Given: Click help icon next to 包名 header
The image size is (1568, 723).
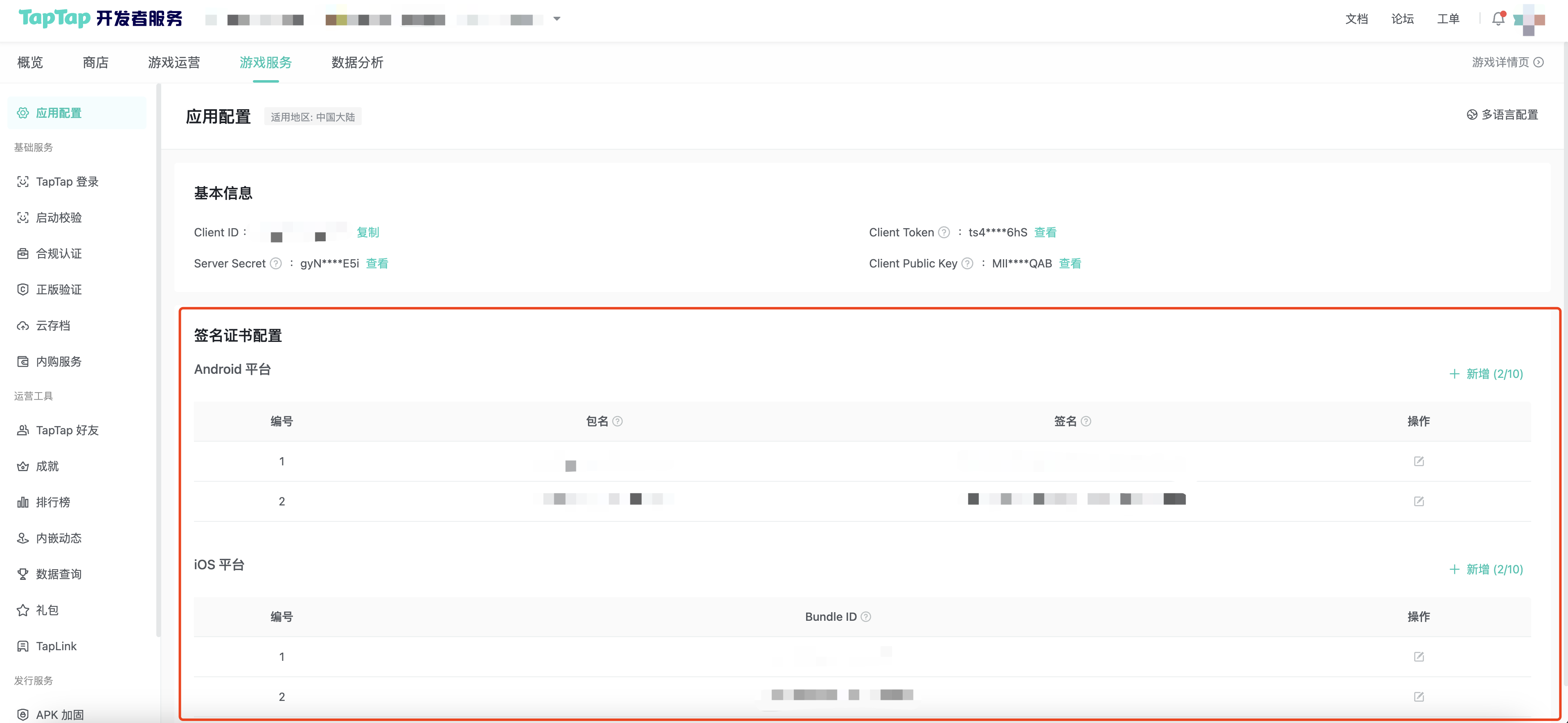Looking at the screenshot, I should click(617, 421).
